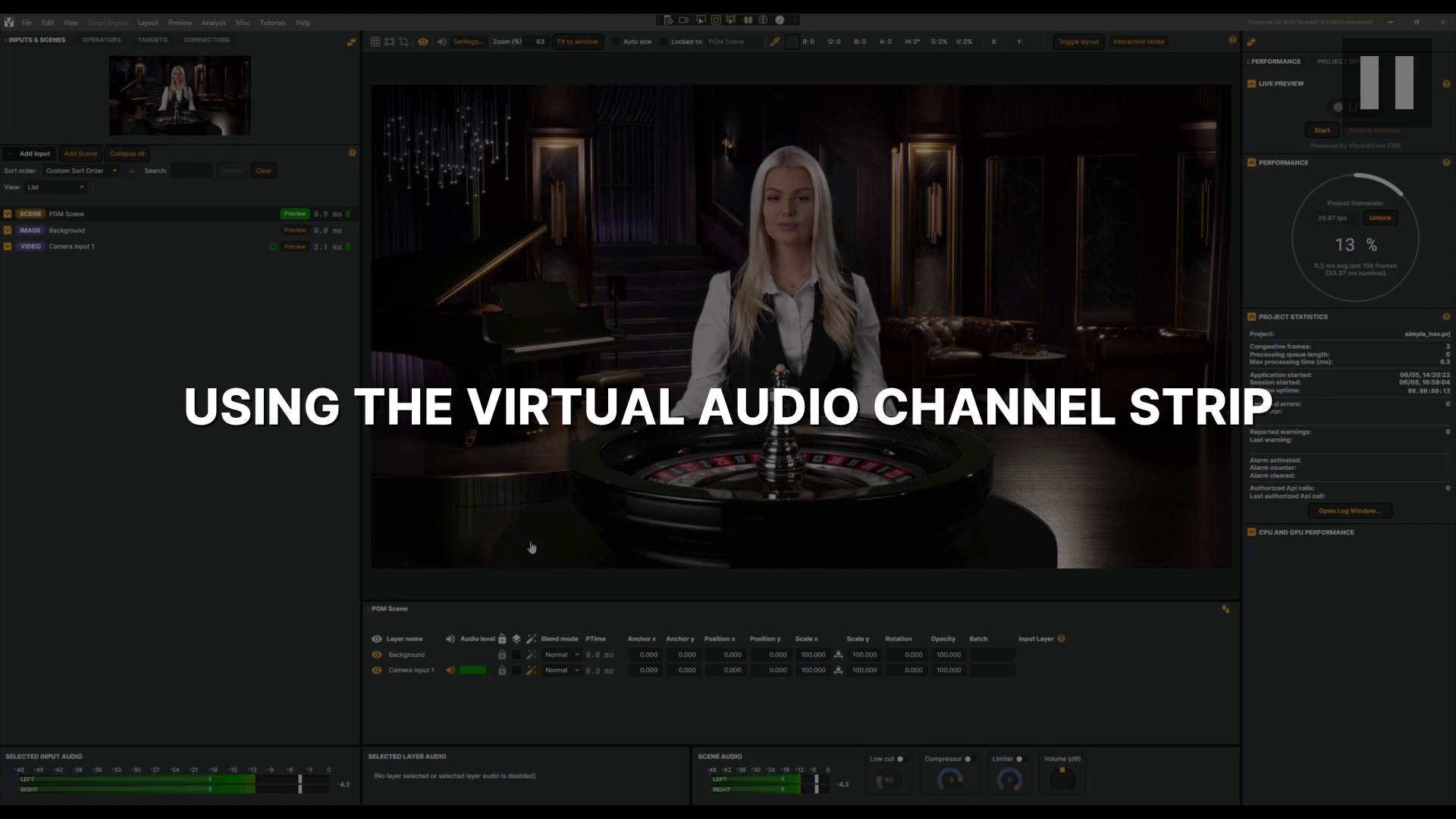Image resolution: width=1456 pixels, height=819 pixels.
Task: Click the Interactive Mode button
Action: (1138, 42)
